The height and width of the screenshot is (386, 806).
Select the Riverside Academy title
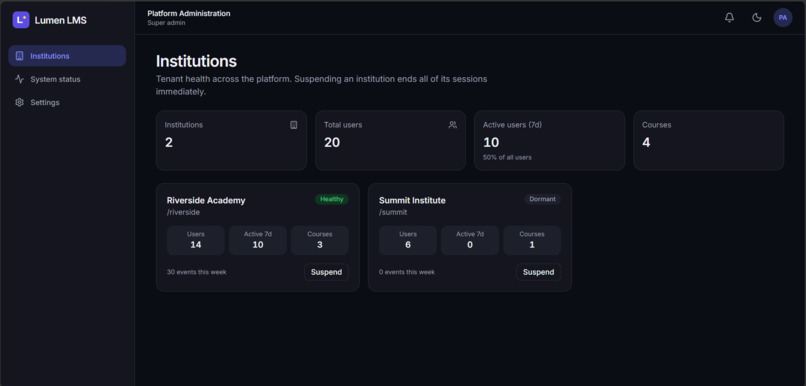pyautogui.click(x=206, y=200)
